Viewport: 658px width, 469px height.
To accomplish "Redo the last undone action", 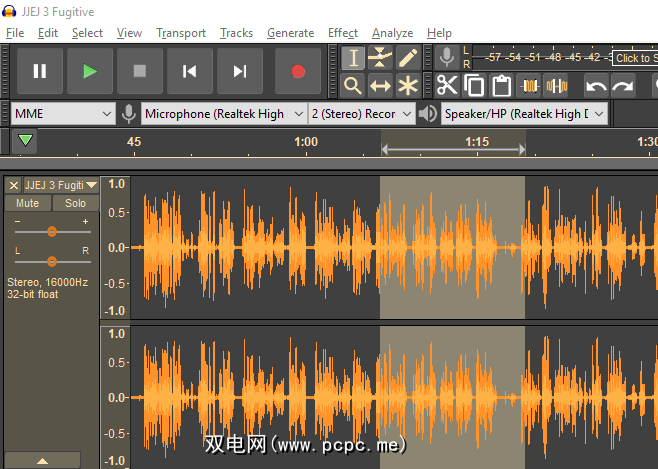I will (x=623, y=86).
